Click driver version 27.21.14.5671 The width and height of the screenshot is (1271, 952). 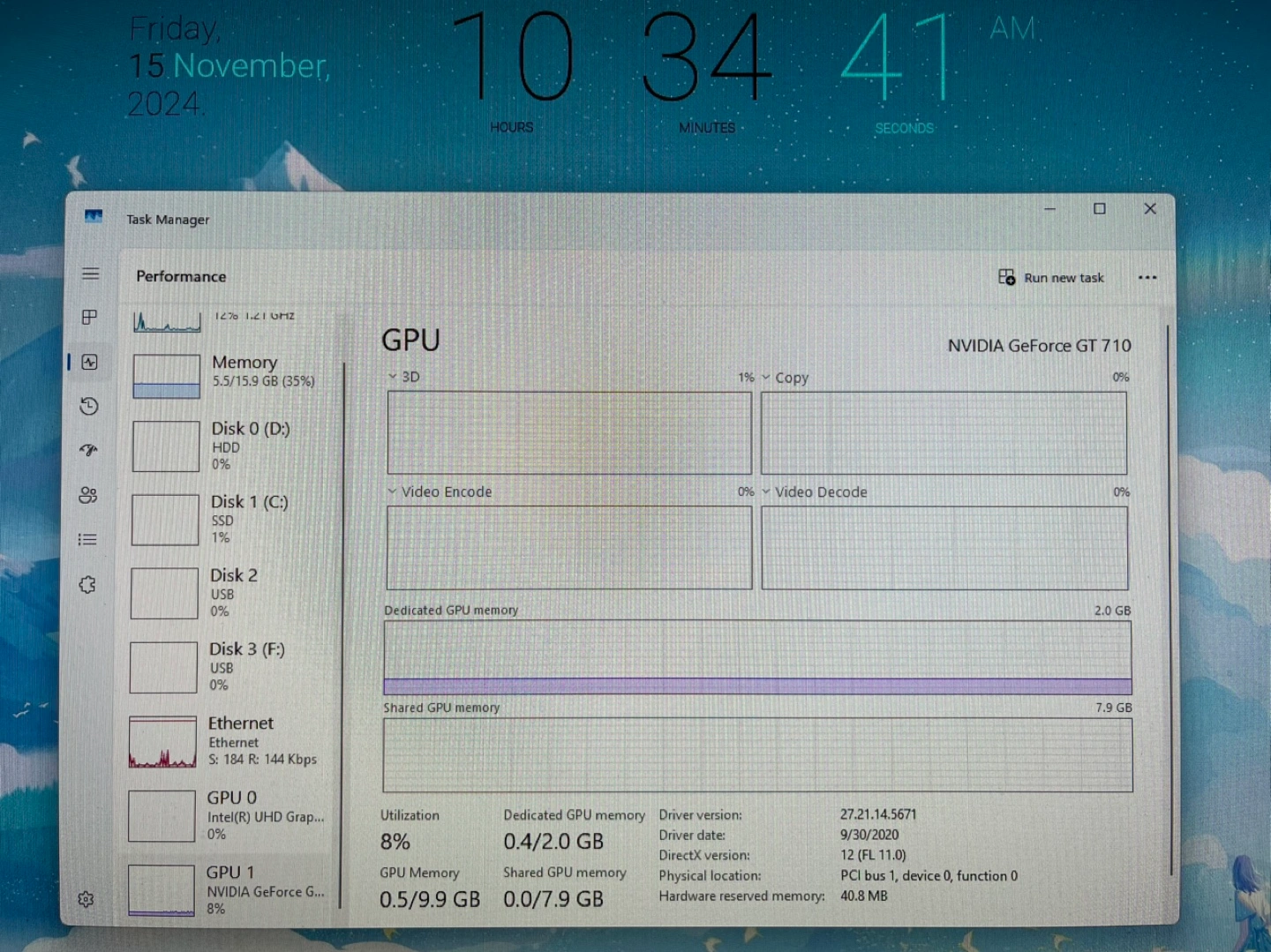[x=878, y=814]
